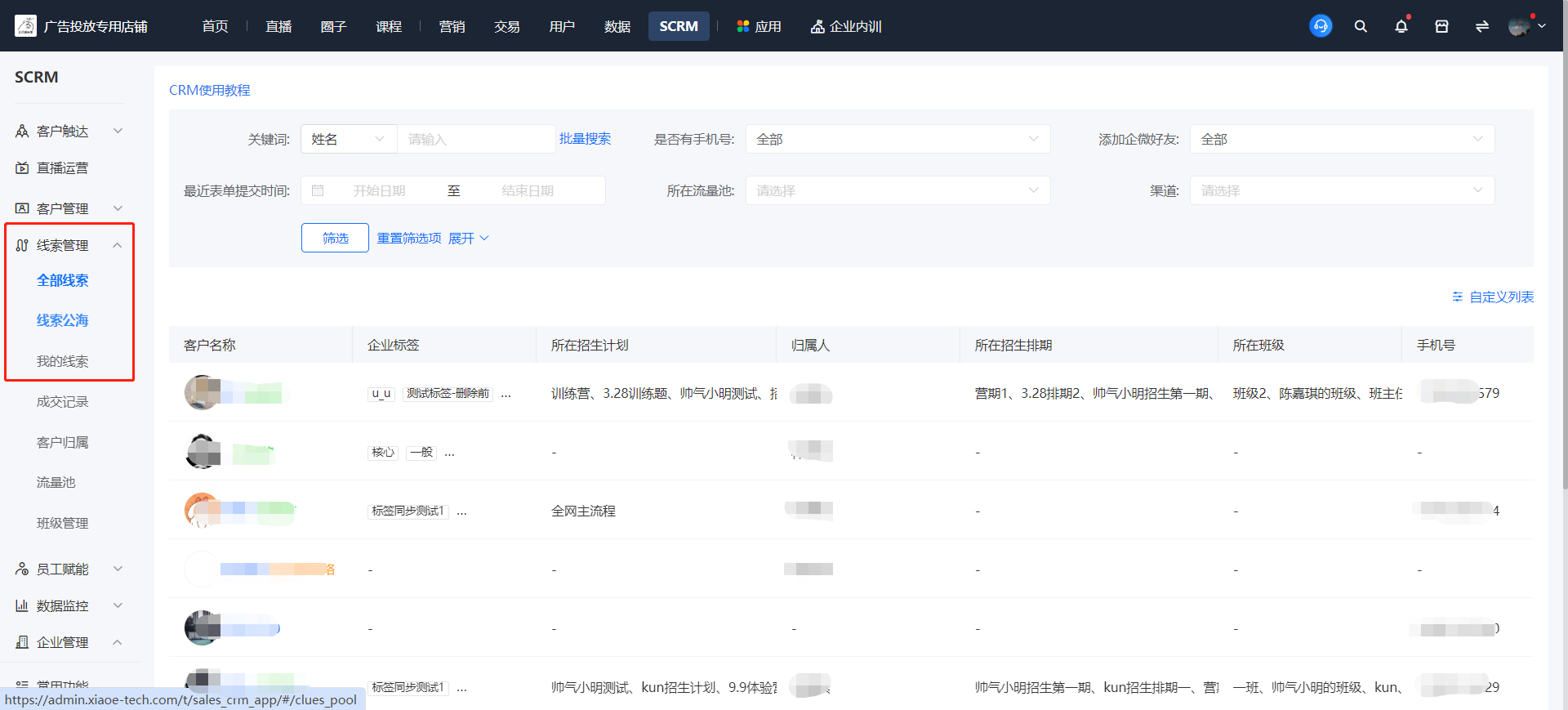Click the 自定义列表 settings icon

click(1458, 297)
